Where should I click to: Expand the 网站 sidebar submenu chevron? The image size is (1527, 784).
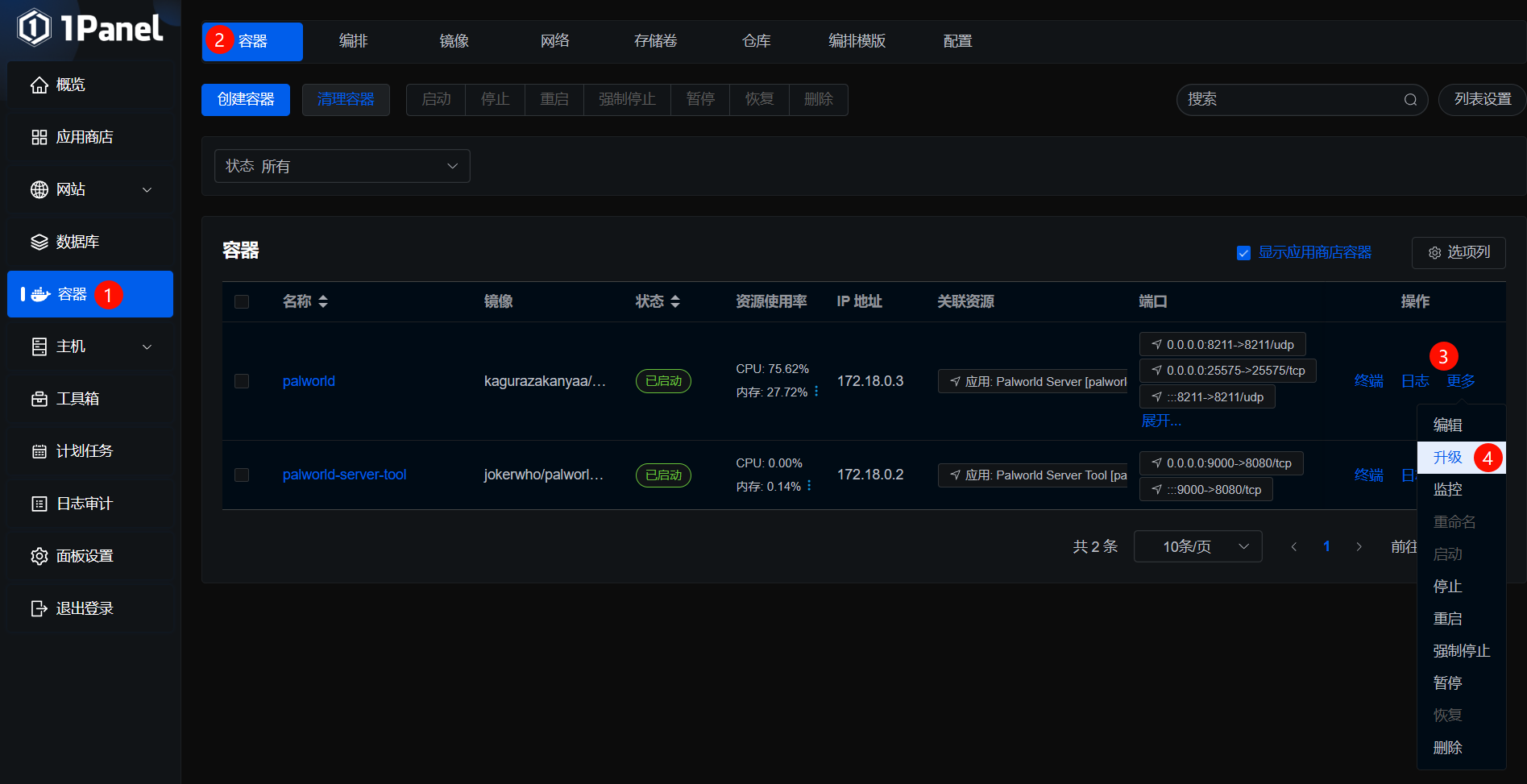[147, 189]
